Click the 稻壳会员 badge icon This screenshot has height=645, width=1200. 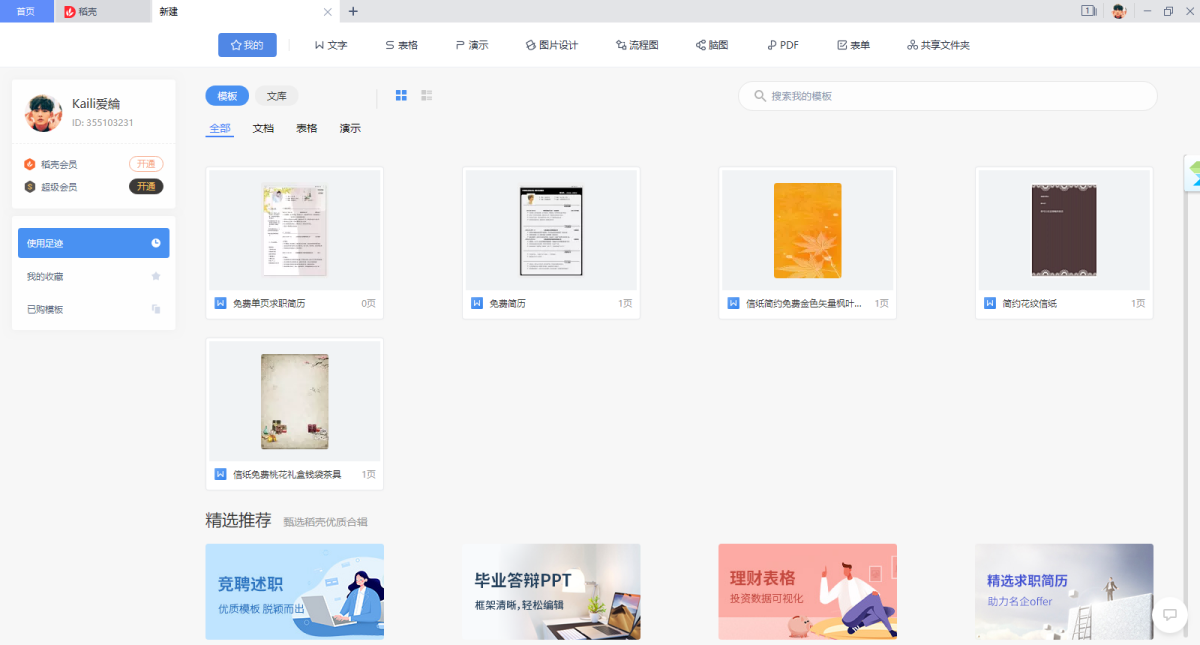point(31,164)
